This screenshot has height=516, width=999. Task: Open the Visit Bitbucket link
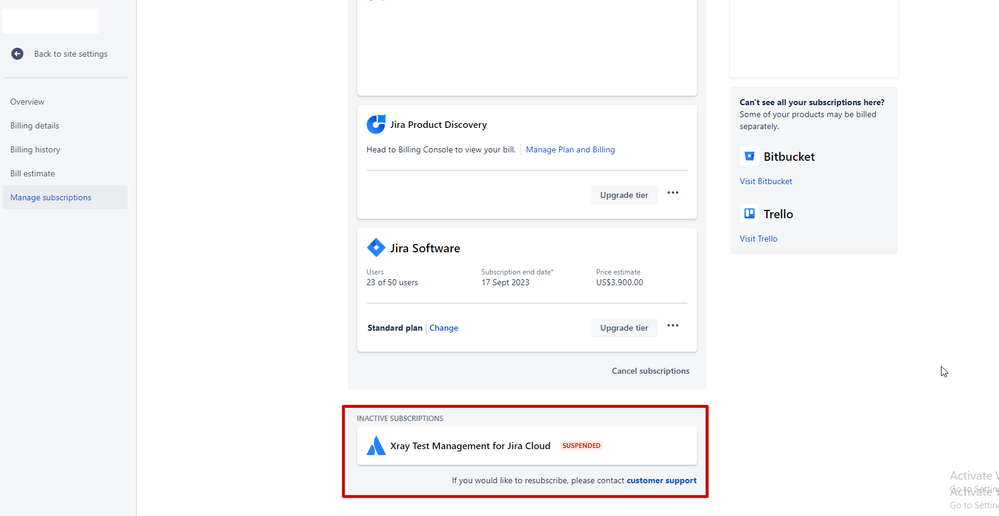tap(766, 181)
